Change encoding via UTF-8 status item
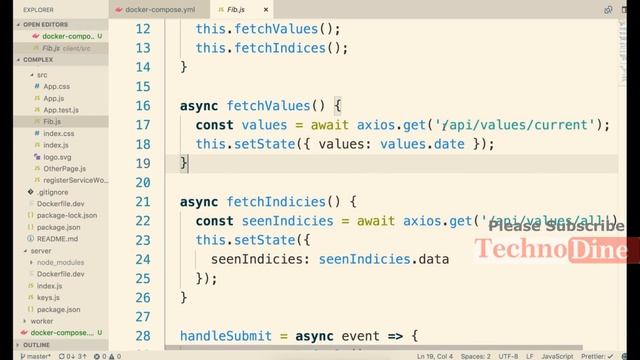Screen dimensions: 640x360 [x=508, y=356]
